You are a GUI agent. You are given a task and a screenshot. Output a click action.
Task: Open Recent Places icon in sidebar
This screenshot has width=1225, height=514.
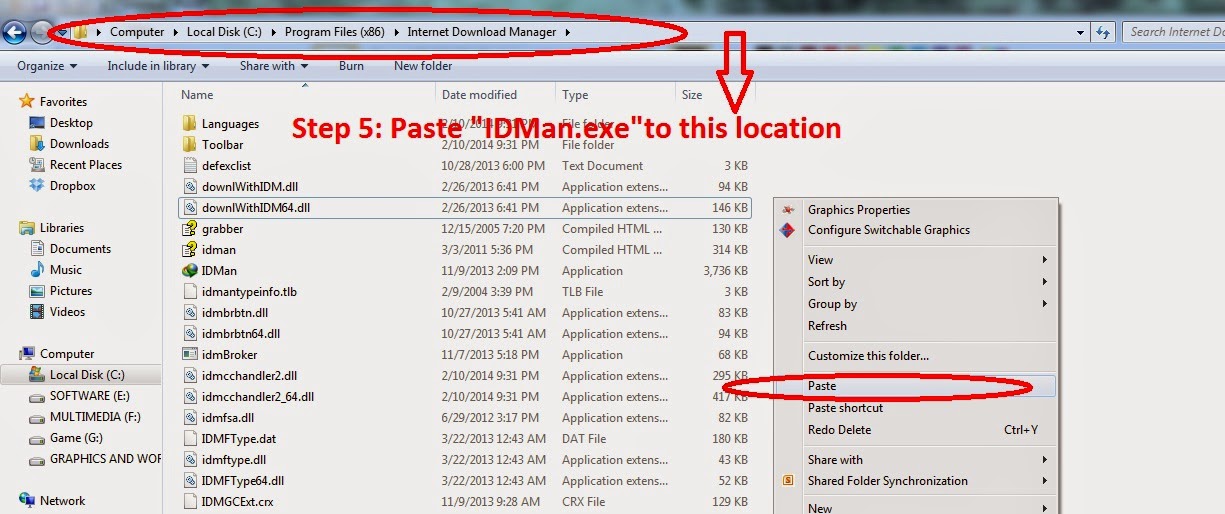click(x=37, y=165)
